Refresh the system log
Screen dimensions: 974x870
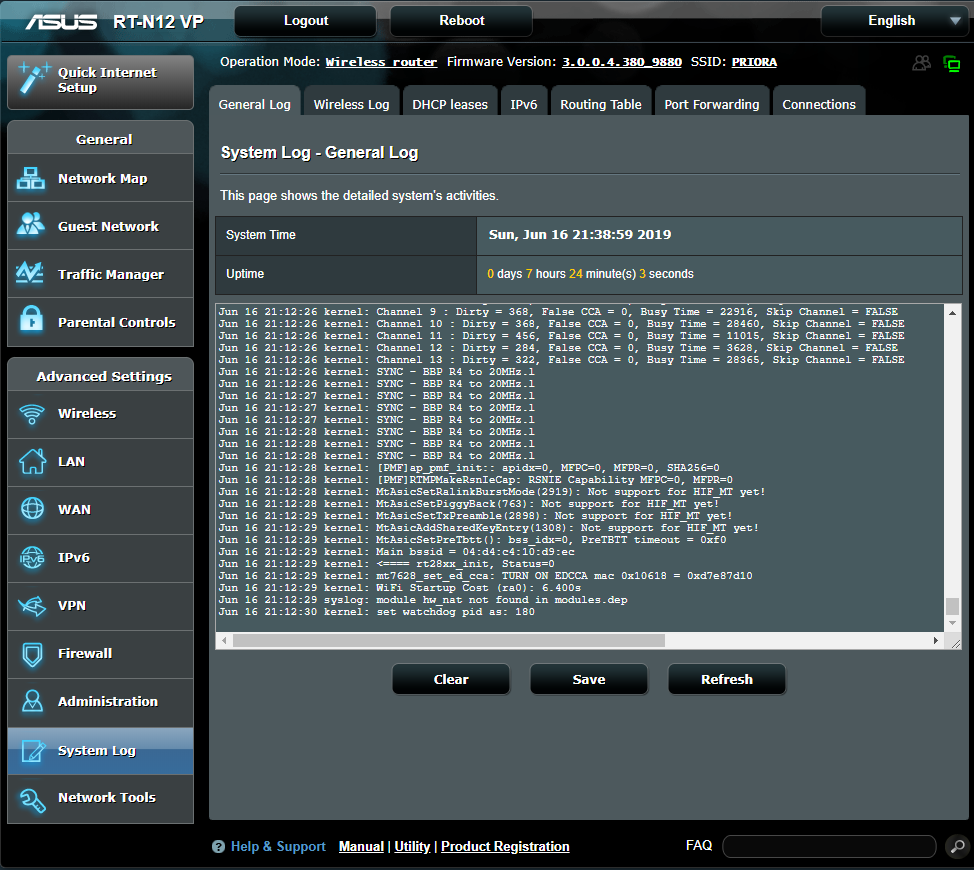coord(727,679)
